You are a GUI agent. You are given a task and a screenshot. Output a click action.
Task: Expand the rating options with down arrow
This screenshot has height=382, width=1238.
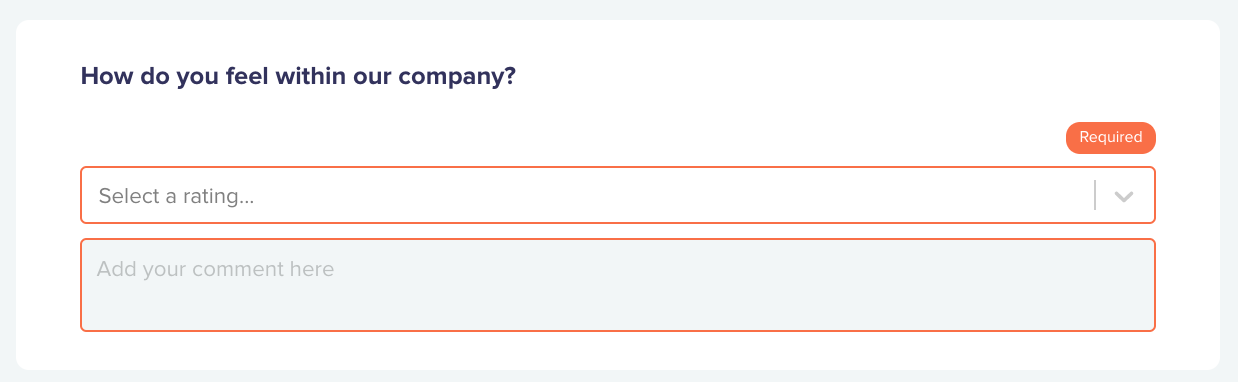(1124, 196)
